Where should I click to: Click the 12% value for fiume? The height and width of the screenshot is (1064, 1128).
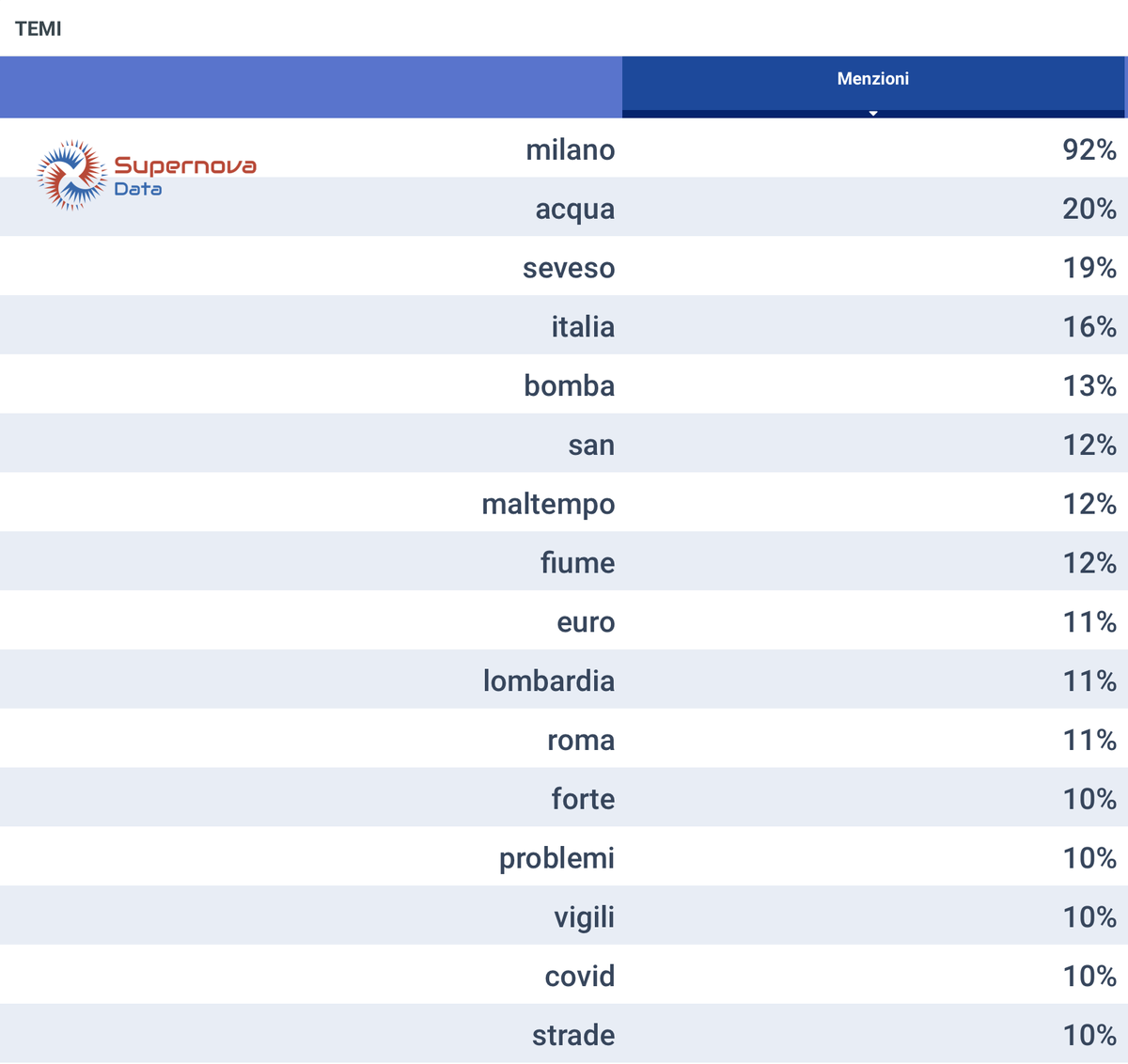coord(1089,563)
